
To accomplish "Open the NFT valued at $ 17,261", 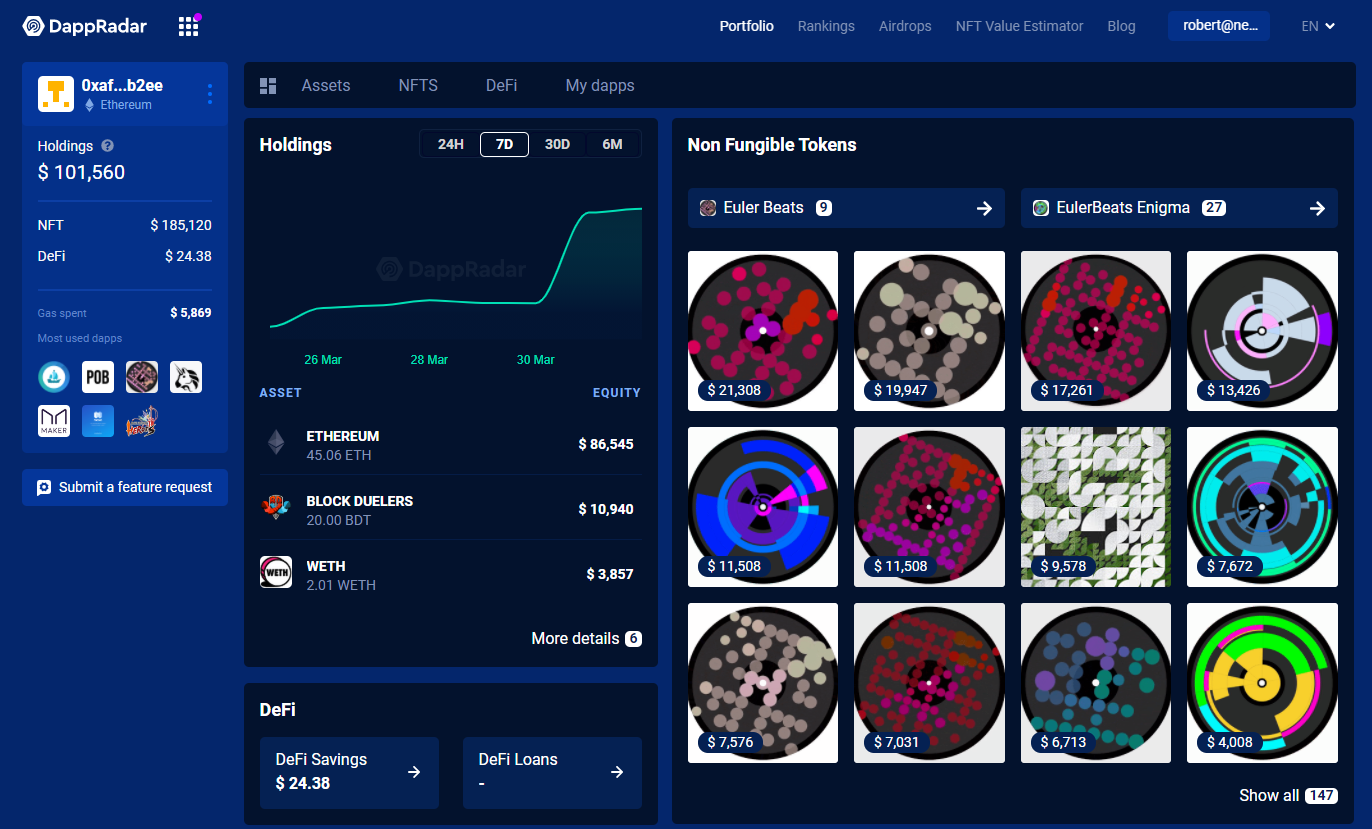I will pos(1096,331).
